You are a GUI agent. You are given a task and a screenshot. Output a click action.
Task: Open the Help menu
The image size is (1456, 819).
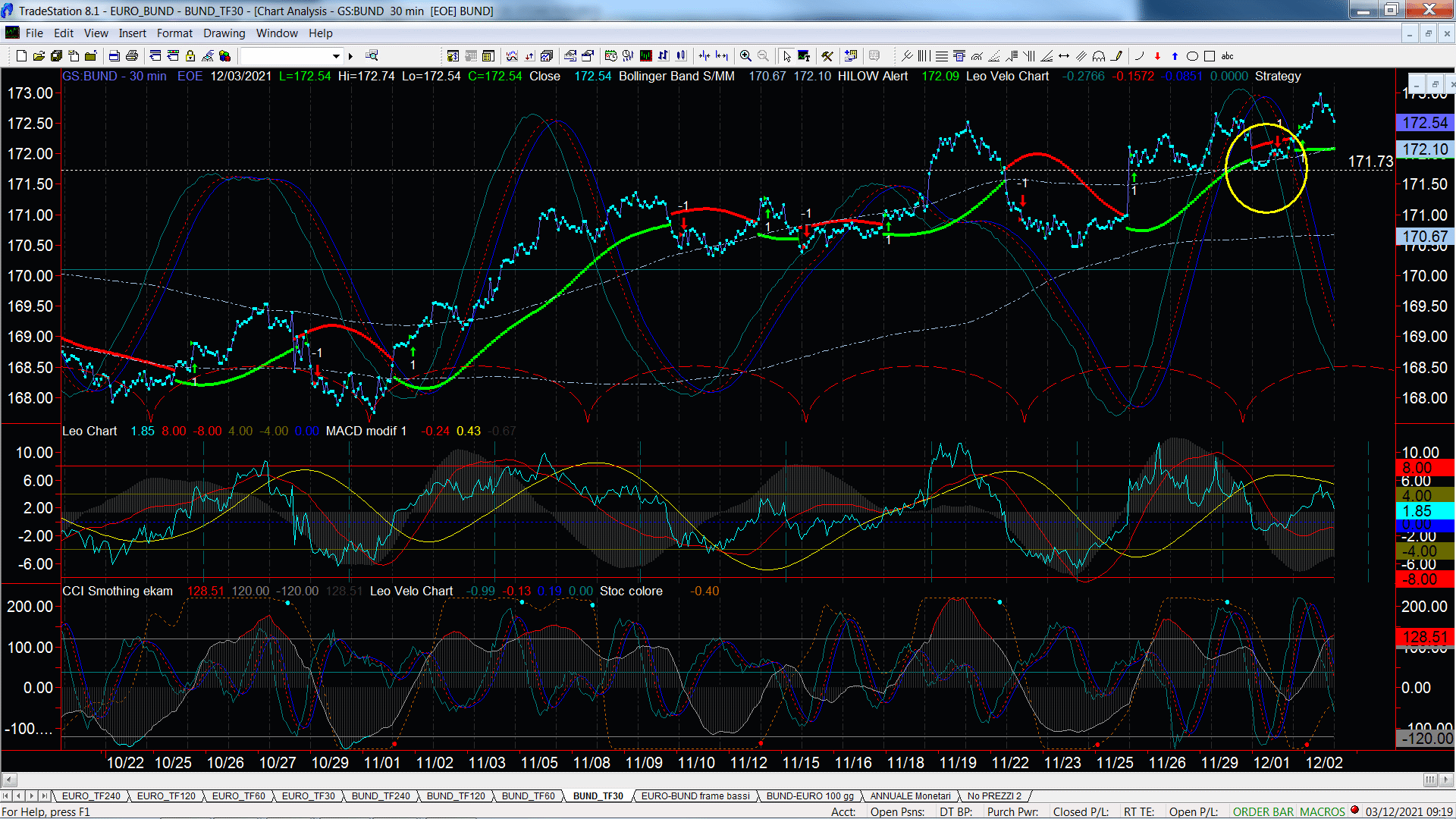coord(321,33)
